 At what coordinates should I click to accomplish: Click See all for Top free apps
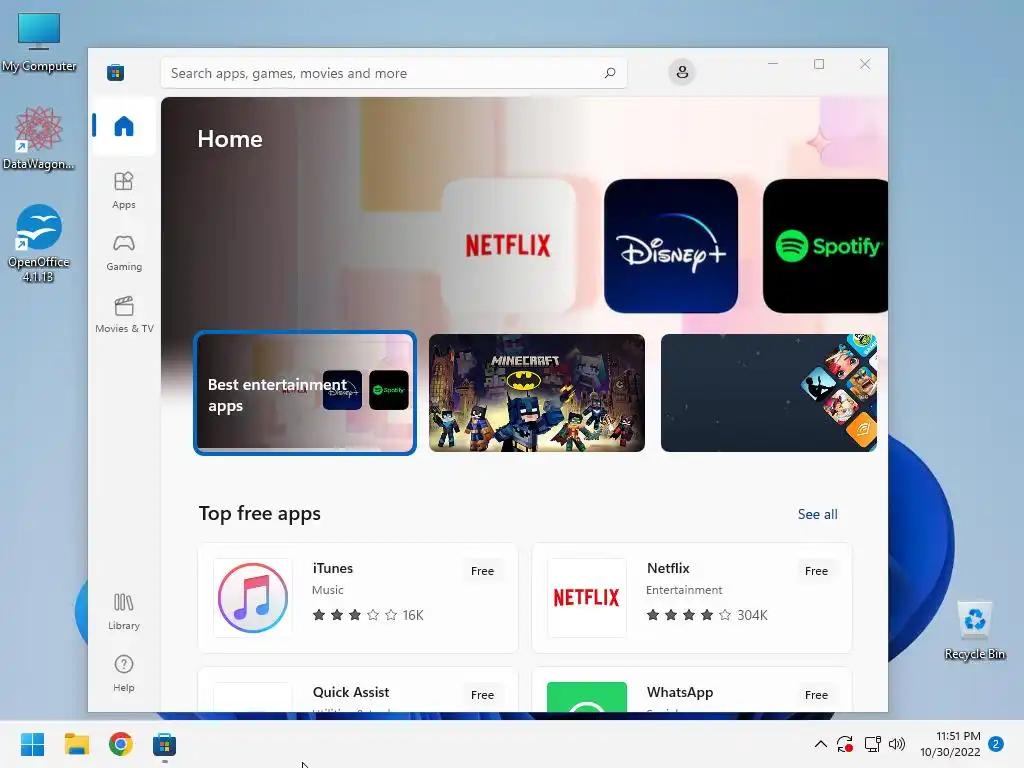coord(818,515)
